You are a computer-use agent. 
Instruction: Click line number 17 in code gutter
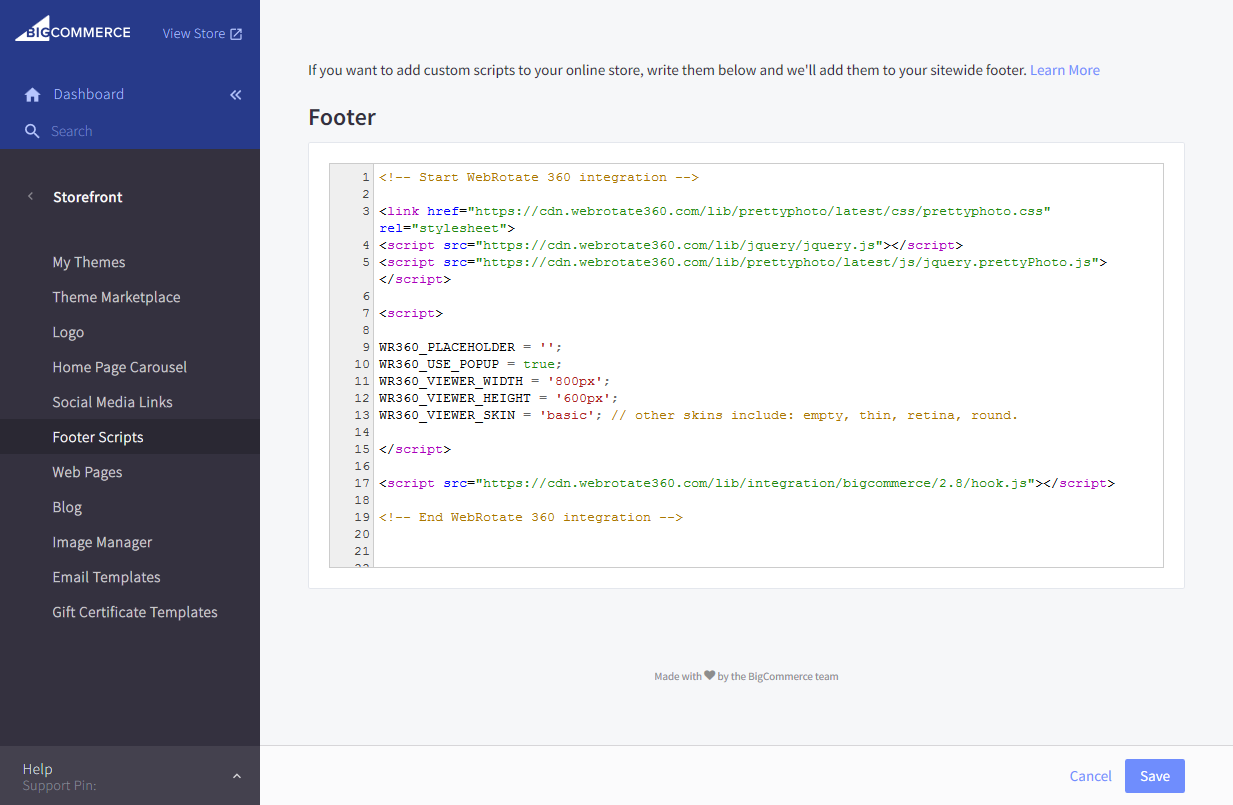click(362, 483)
